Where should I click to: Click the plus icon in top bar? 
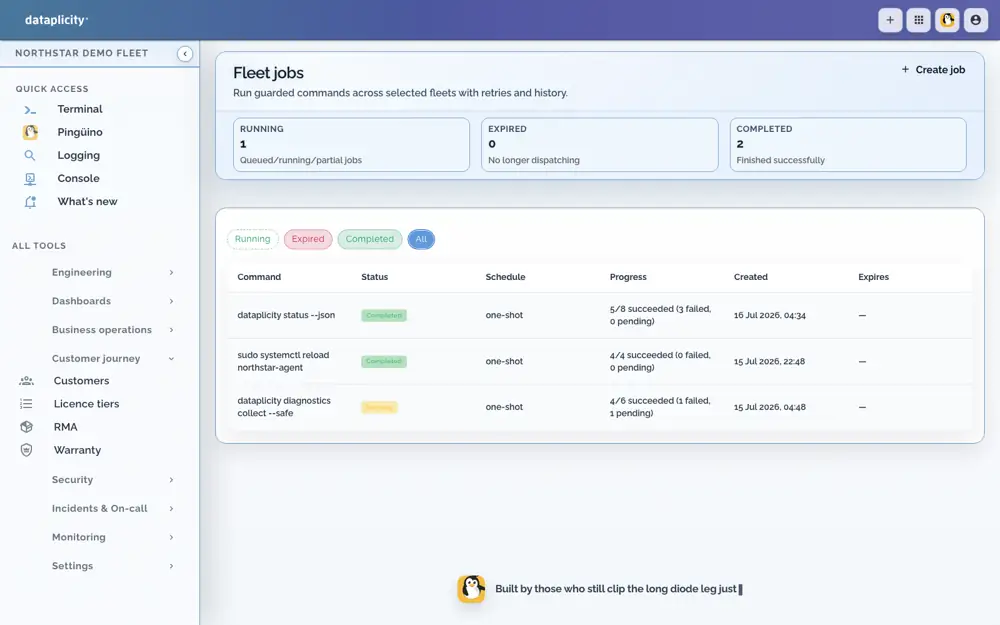tap(890, 20)
